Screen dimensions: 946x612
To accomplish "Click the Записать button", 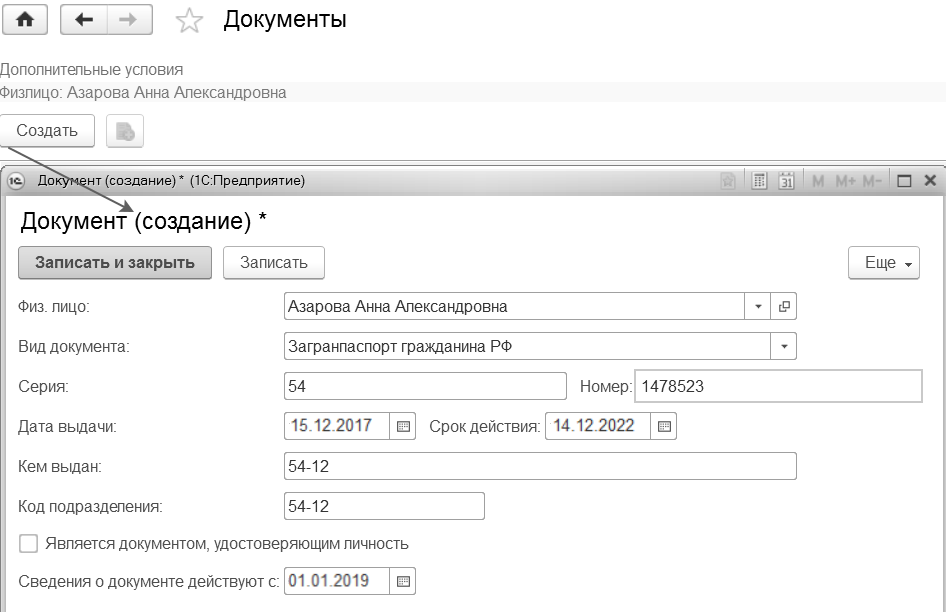I will [x=274, y=263].
